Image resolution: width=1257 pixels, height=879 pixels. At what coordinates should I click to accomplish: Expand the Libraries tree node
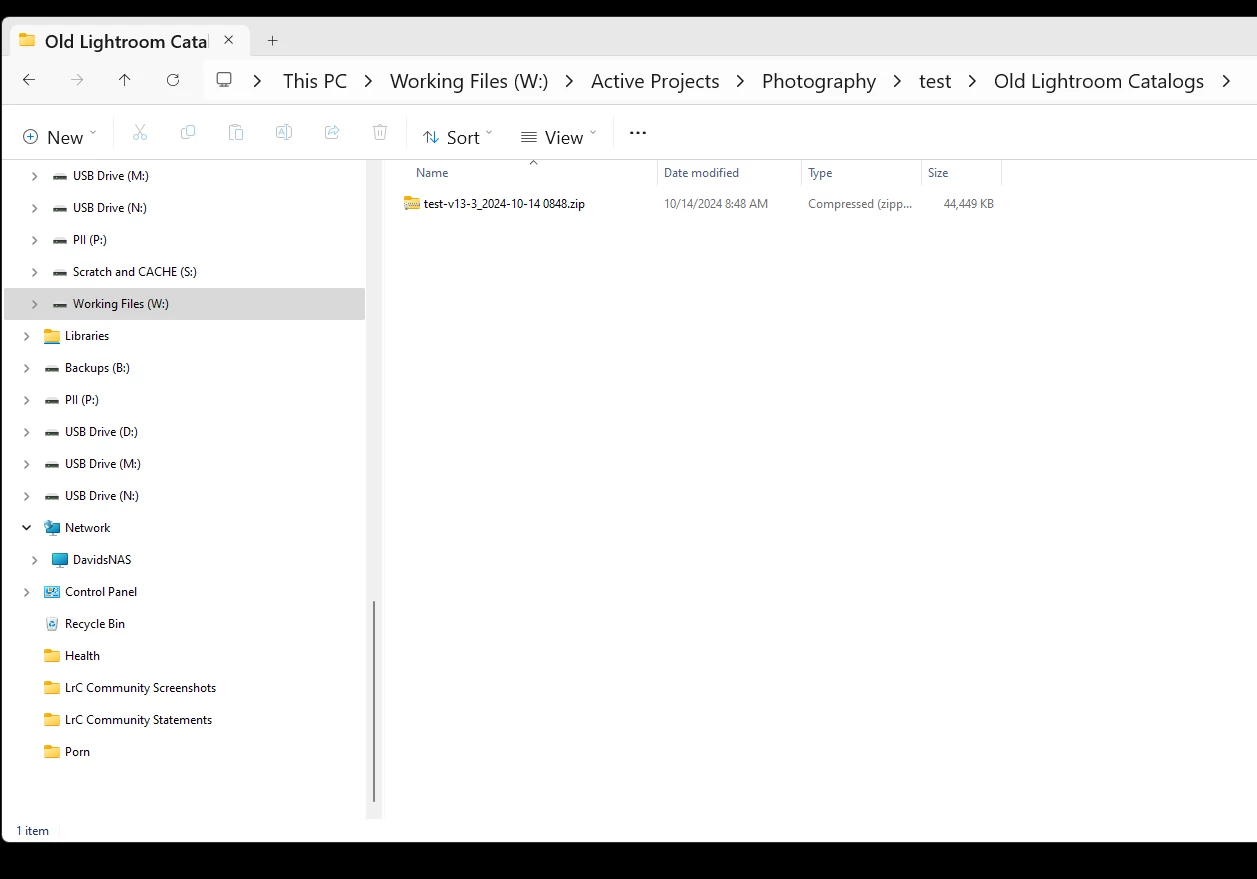point(27,336)
